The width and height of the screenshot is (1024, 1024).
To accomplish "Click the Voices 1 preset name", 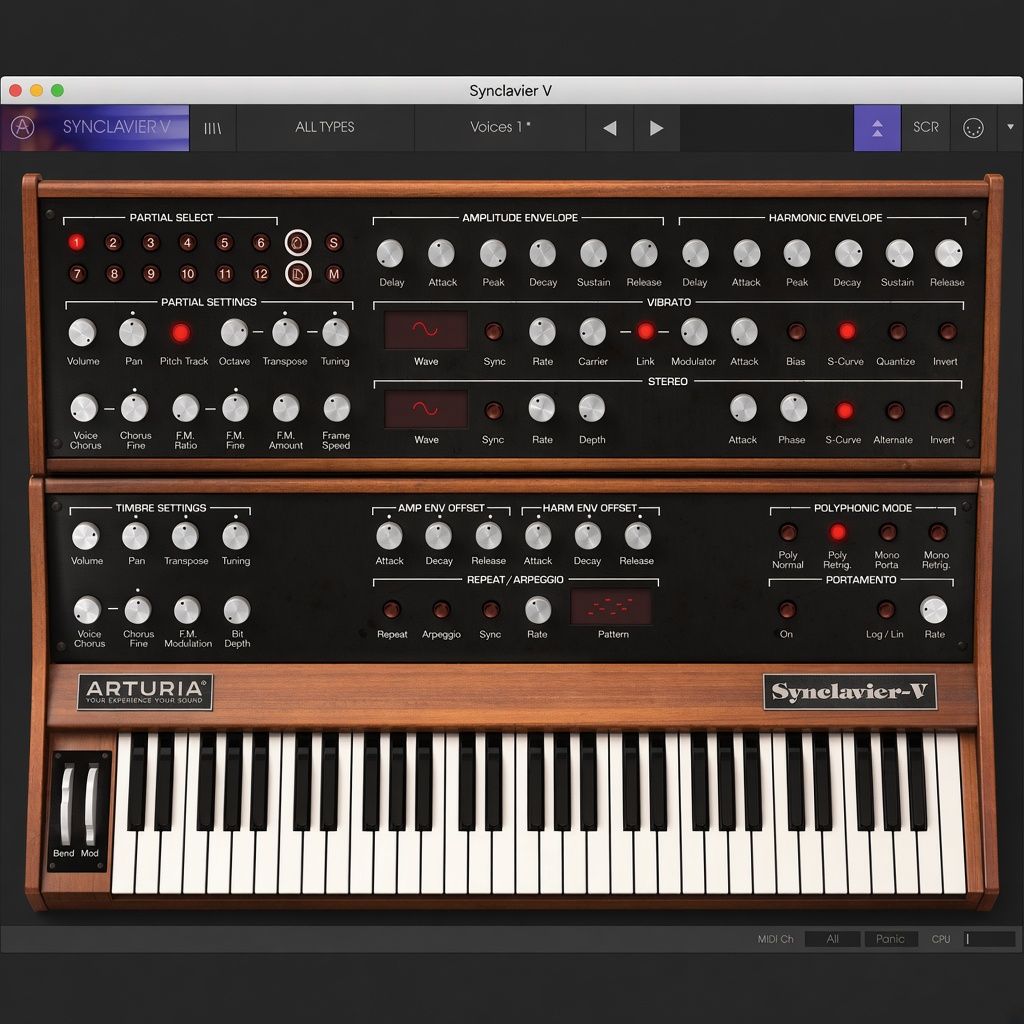I will click(x=500, y=127).
